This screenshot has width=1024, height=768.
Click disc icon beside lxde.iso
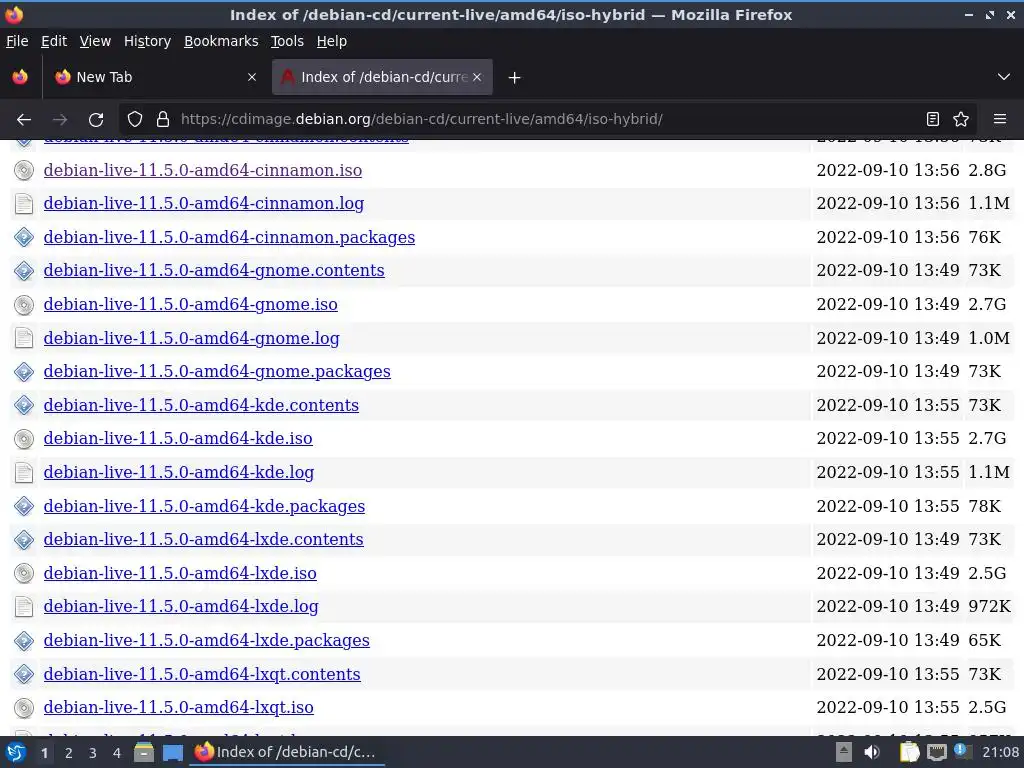tap(24, 573)
